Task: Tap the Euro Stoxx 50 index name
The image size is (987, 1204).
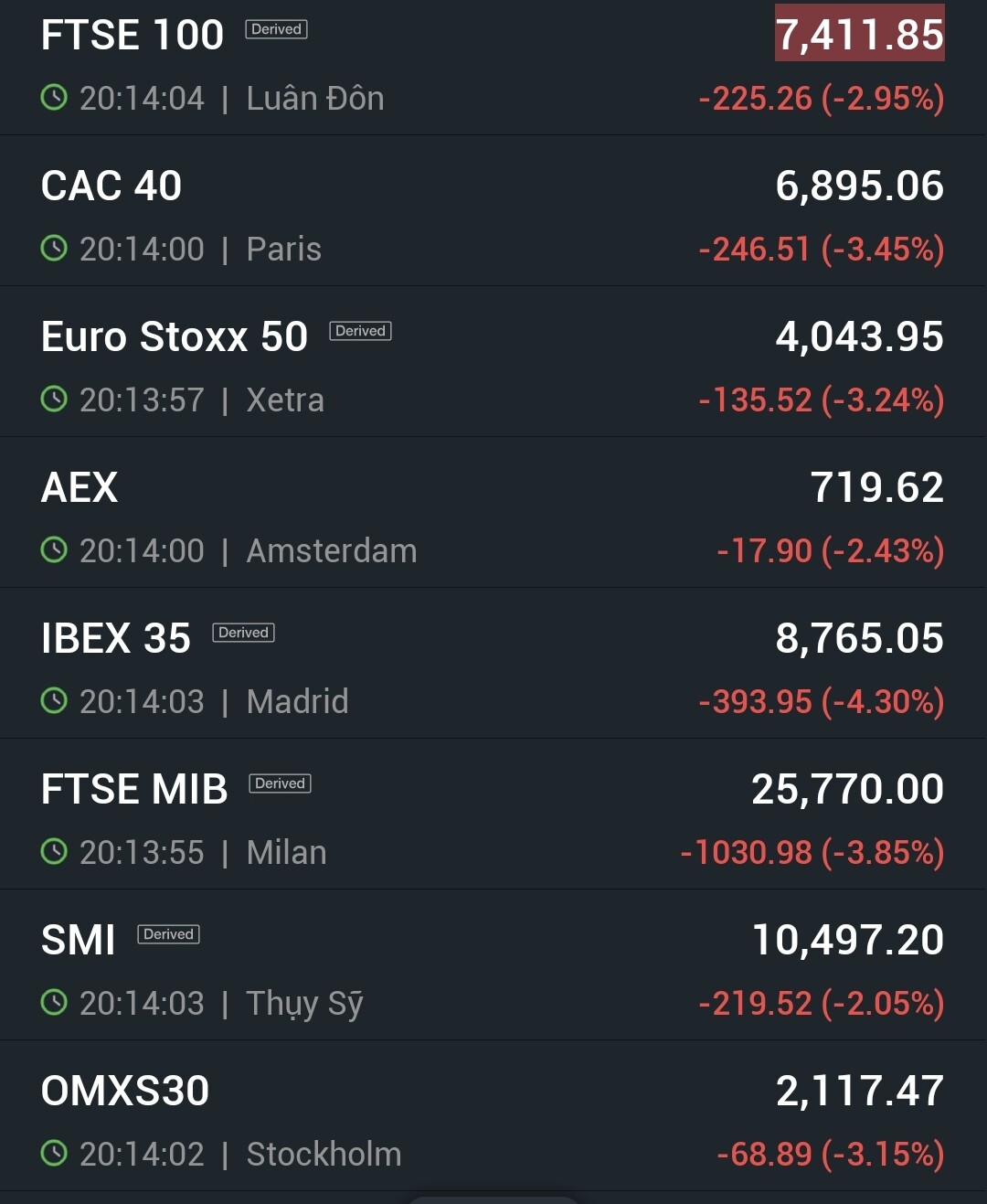Action: point(175,336)
